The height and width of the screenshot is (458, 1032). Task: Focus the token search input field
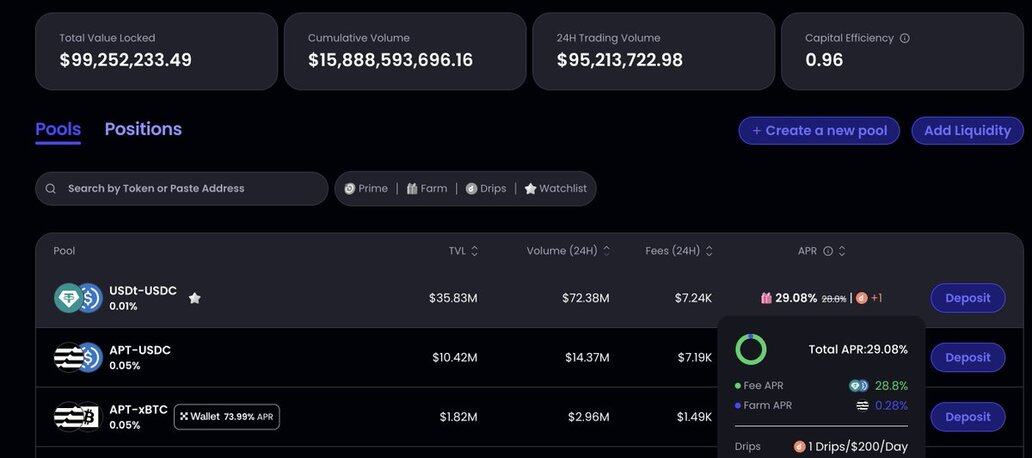coord(190,188)
